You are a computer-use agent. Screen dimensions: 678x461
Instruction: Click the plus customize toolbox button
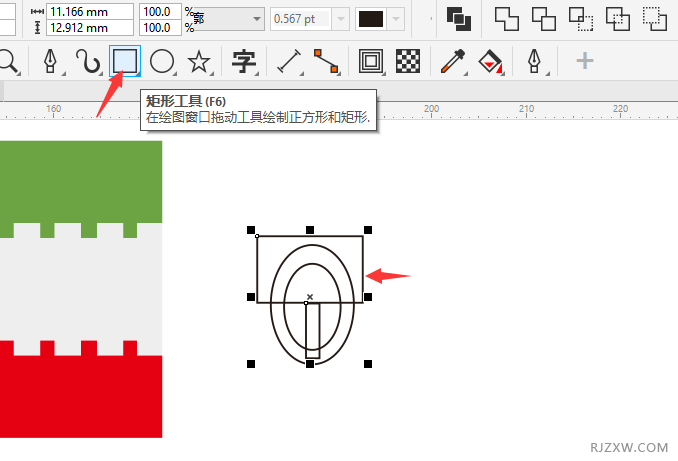click(585, 61)
